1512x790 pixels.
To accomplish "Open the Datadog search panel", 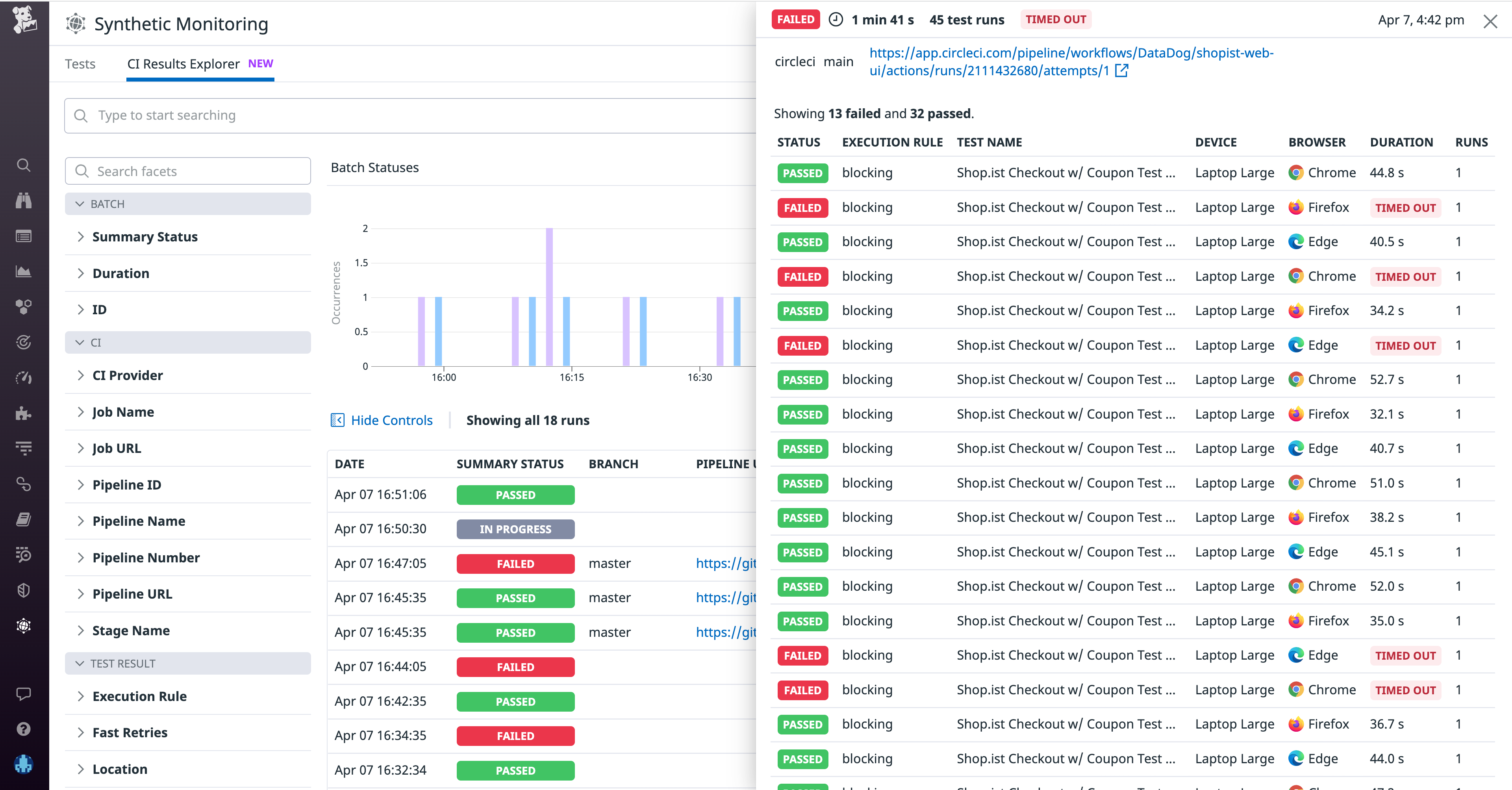I will coord(24,165).
